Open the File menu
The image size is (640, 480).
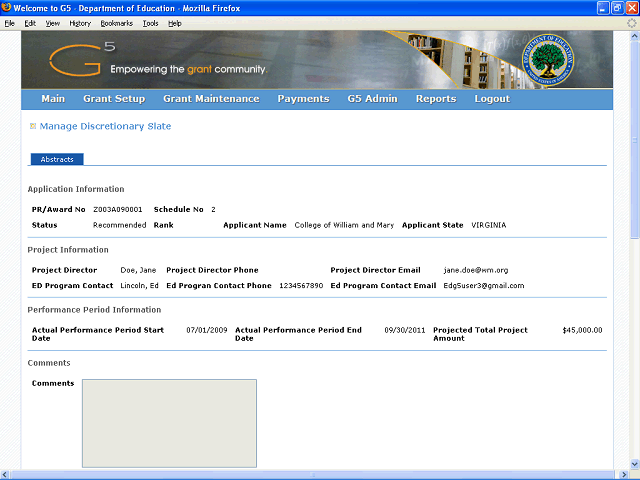(9, 23)
